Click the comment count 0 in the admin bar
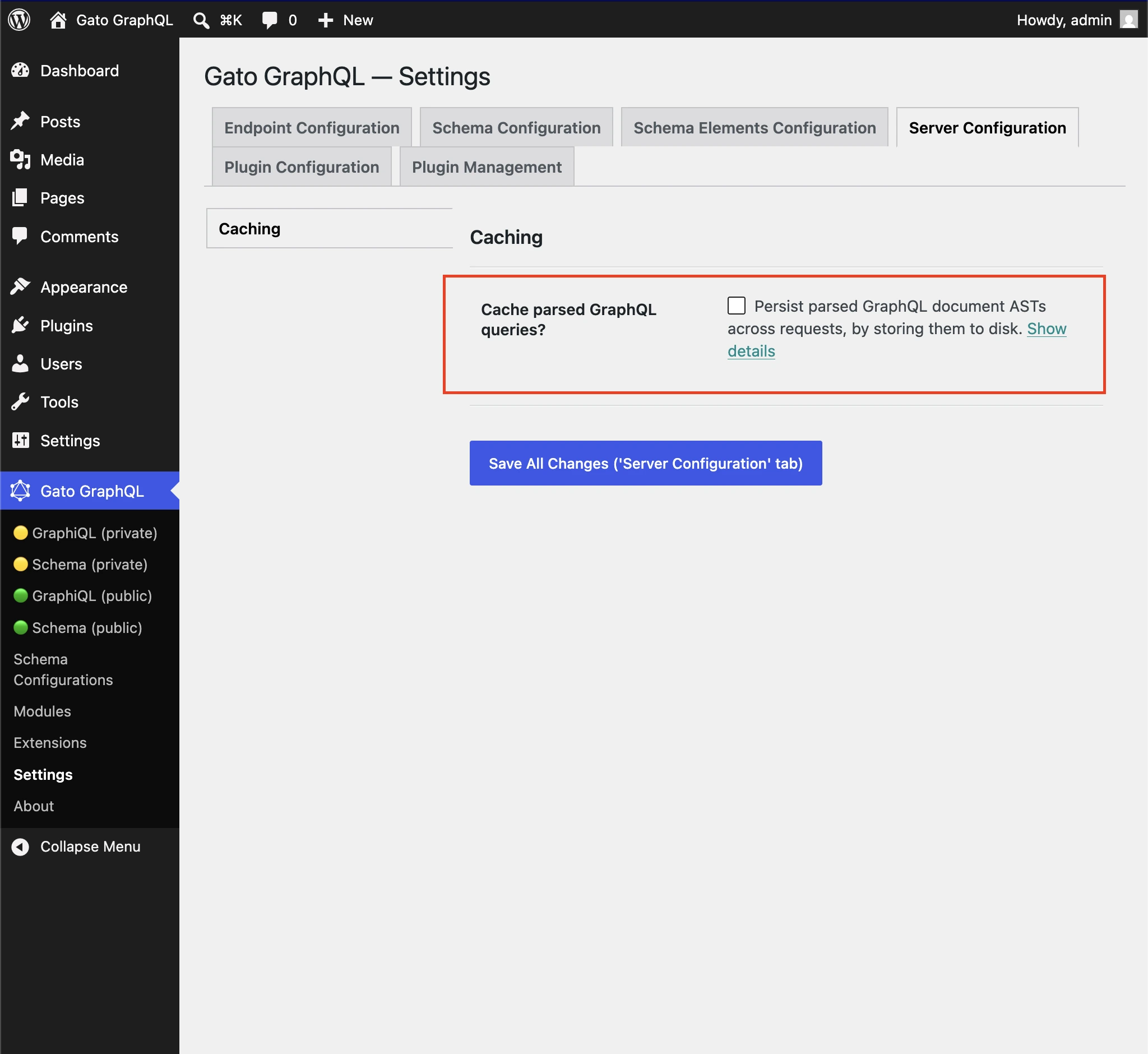This screenshot has width=1148, height=1054. point(293,21)
